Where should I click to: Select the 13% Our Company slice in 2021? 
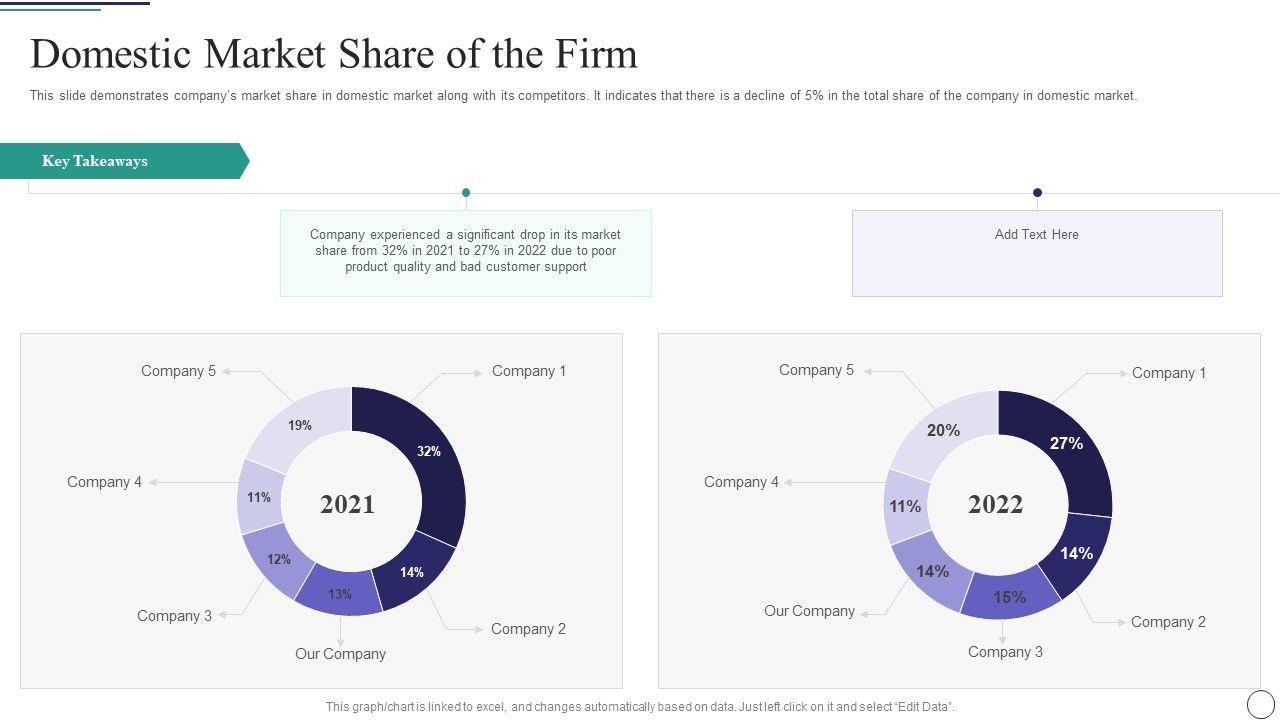(x=340, y=594)
